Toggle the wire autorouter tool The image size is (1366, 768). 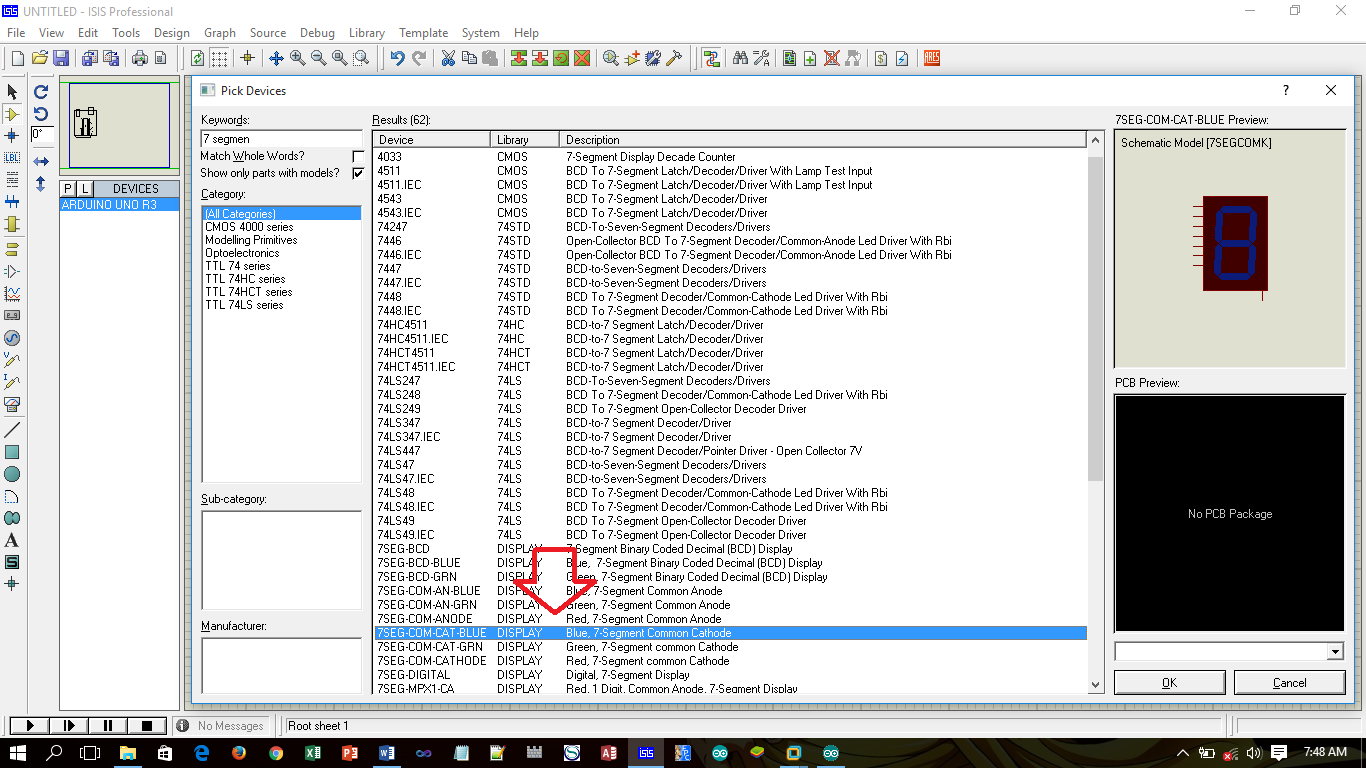coord(712,58)
